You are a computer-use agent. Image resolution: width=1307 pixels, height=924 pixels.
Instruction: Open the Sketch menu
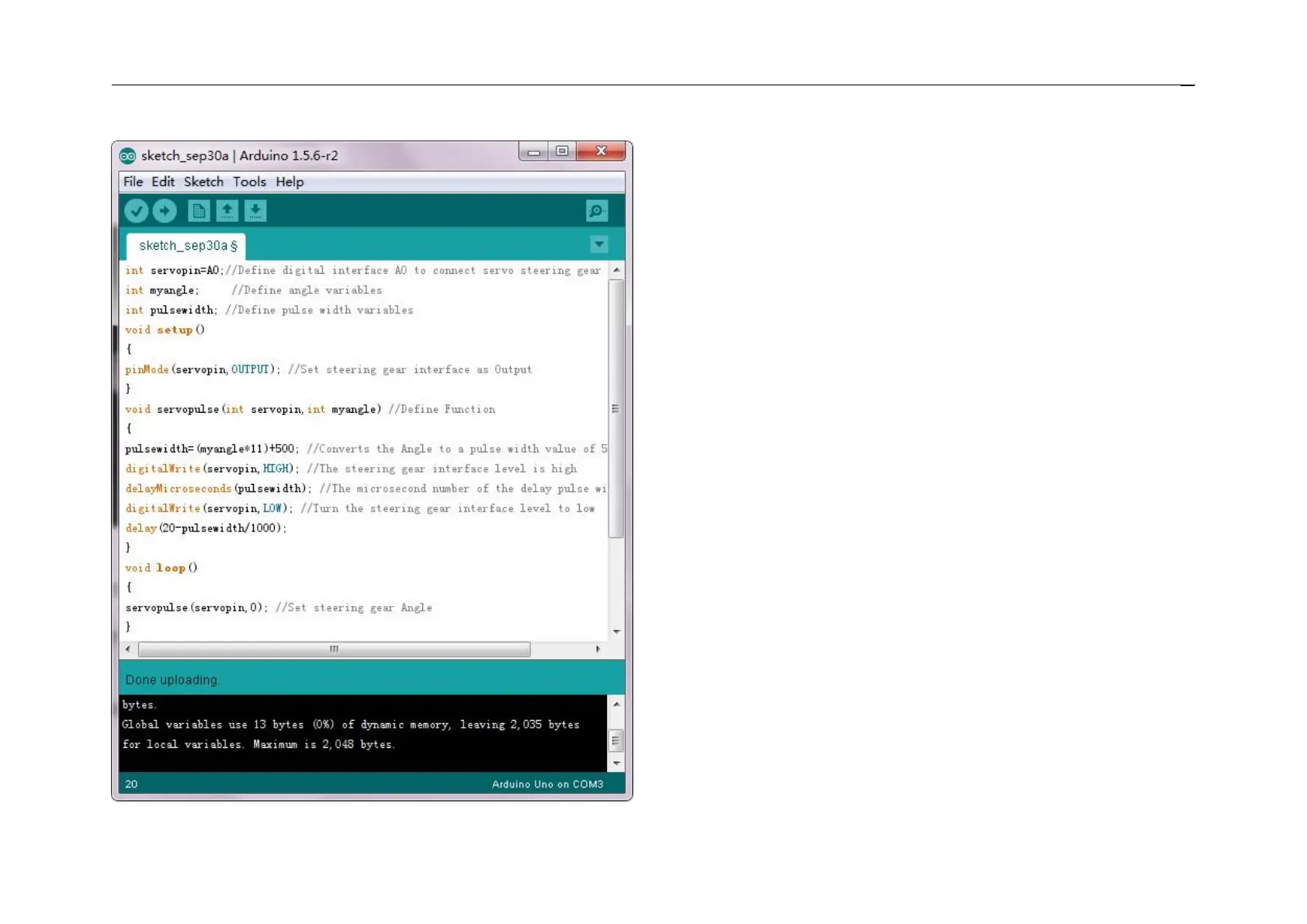pos(203,182)
